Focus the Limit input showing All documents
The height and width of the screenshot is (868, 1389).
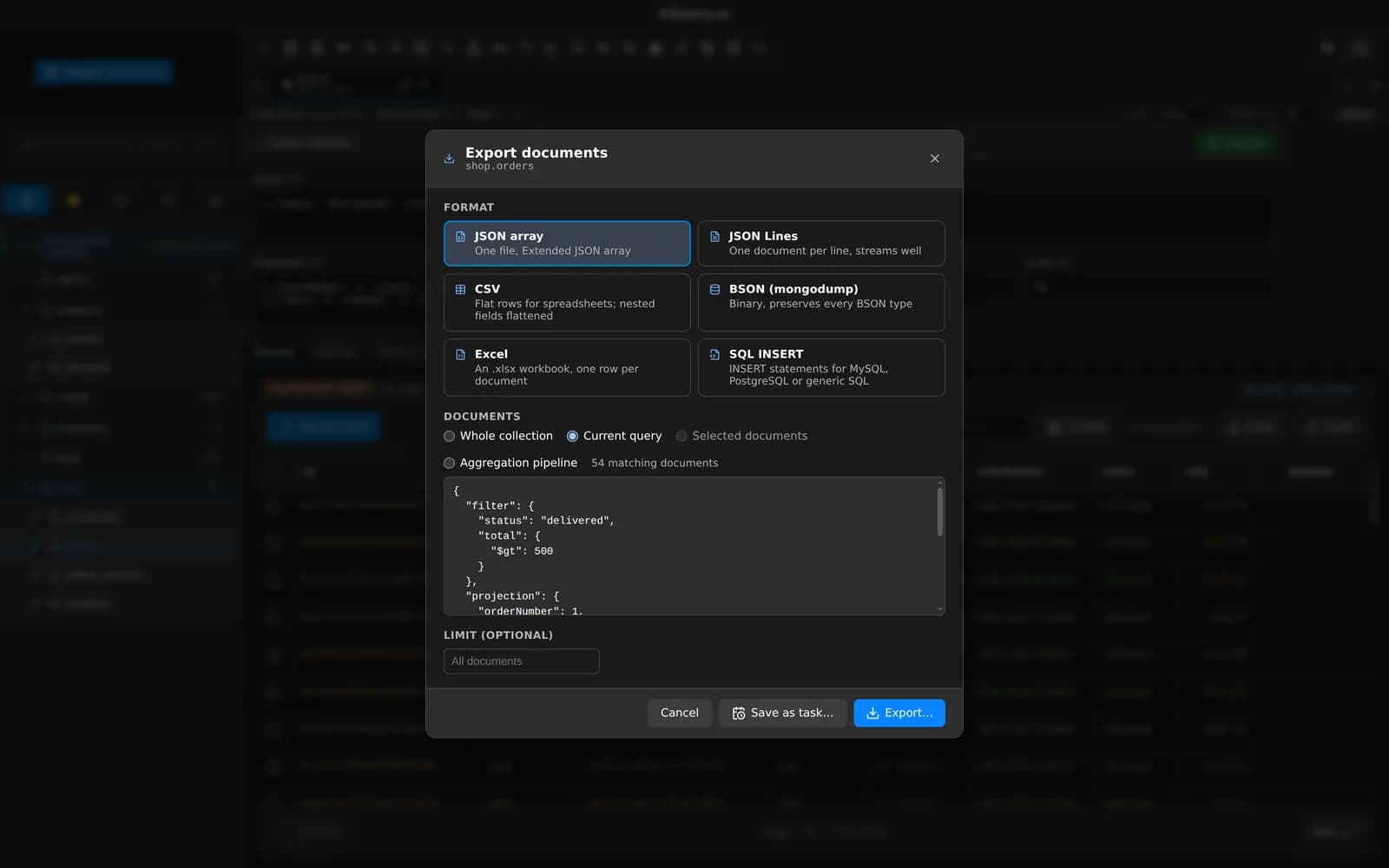click(x=522, y=661)
